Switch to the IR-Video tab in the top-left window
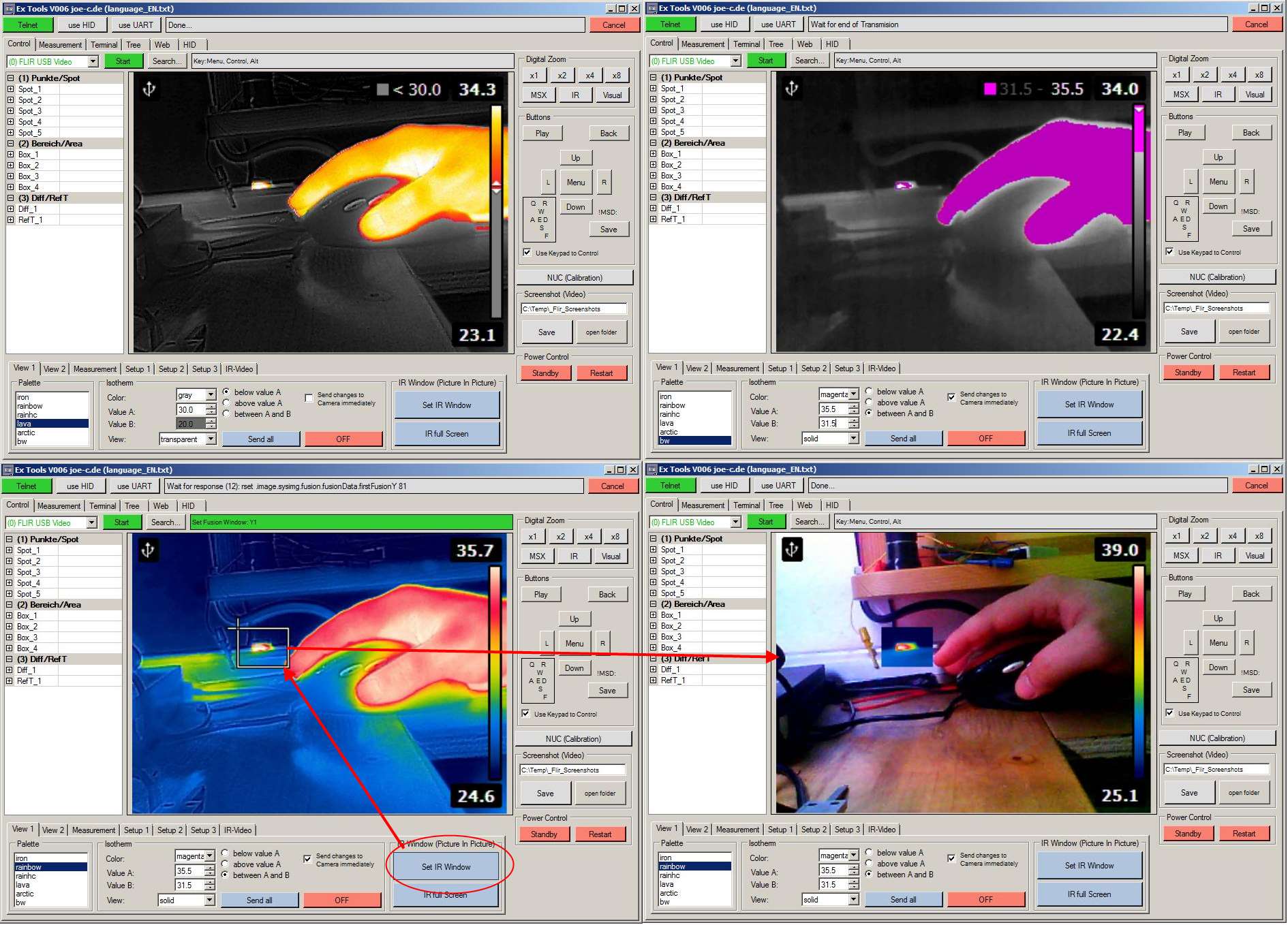This screenshot has width=1288, height=925. (x=239, y=369)
